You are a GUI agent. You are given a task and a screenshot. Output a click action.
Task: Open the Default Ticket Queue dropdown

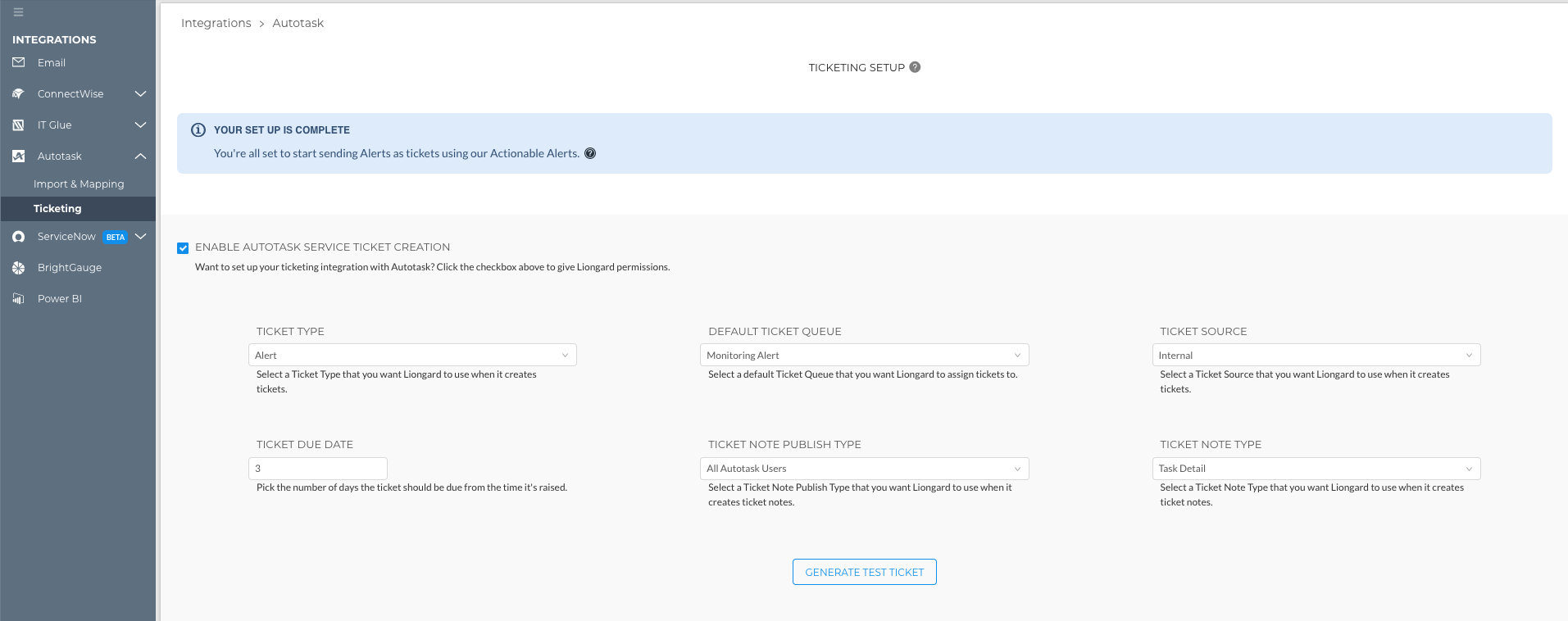point(864,355)
